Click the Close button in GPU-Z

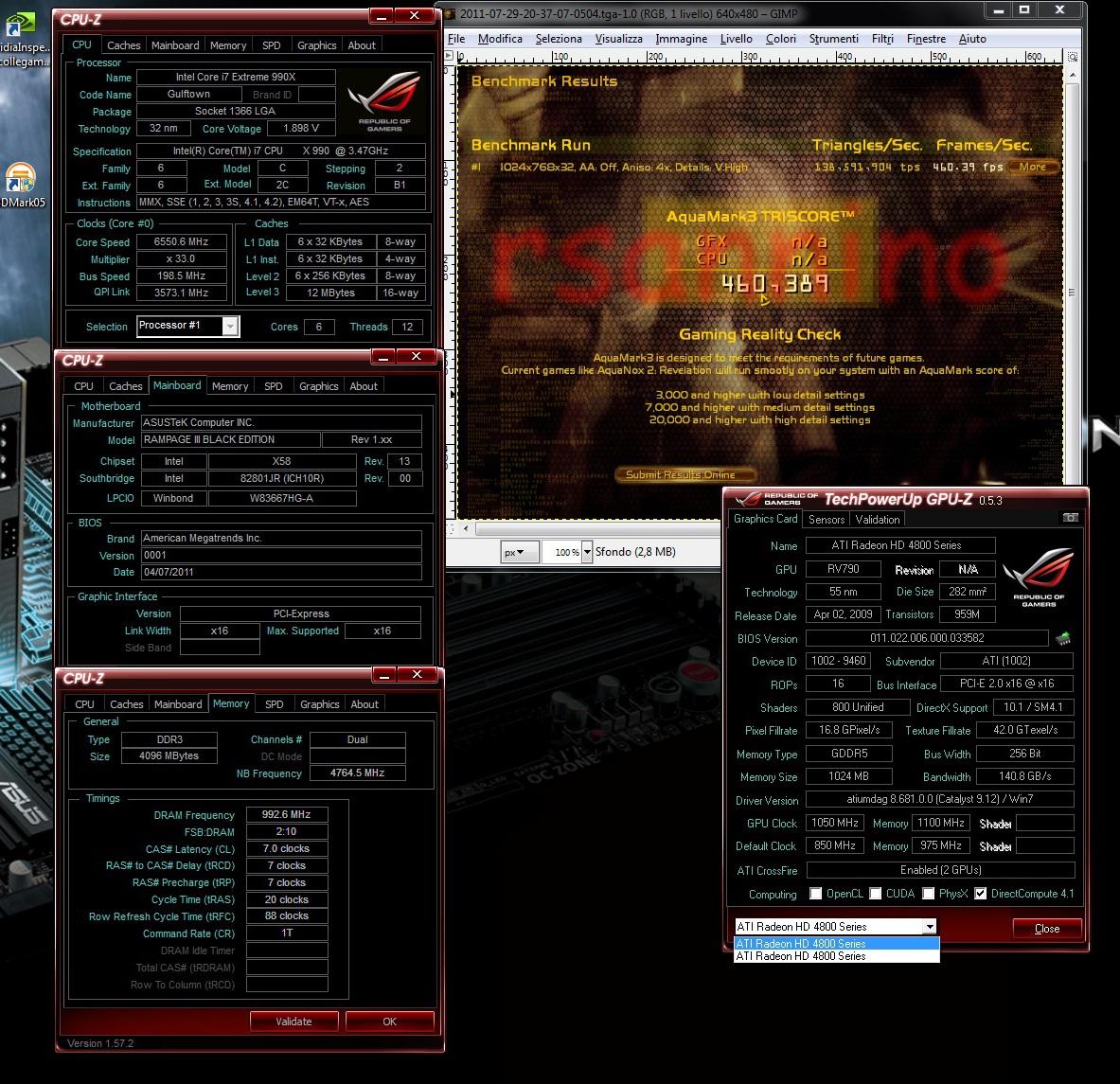[1047, 929]
